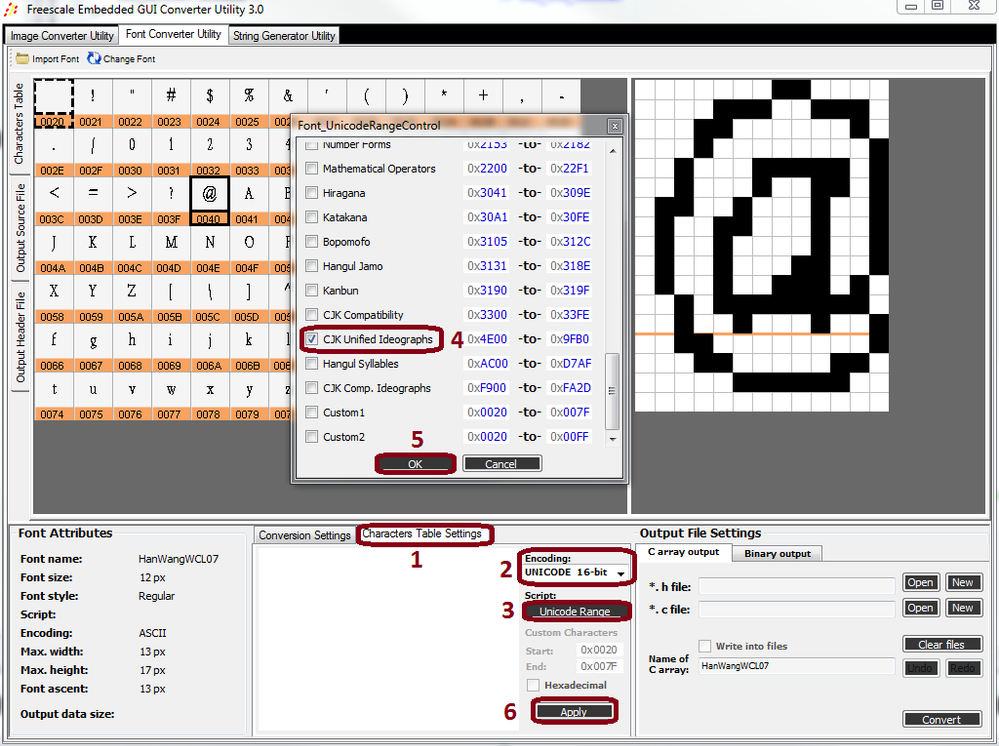This screenshot has width=999, height=746.
Task: Enable the Custom1 range checkbox
Action: (312, 413)
